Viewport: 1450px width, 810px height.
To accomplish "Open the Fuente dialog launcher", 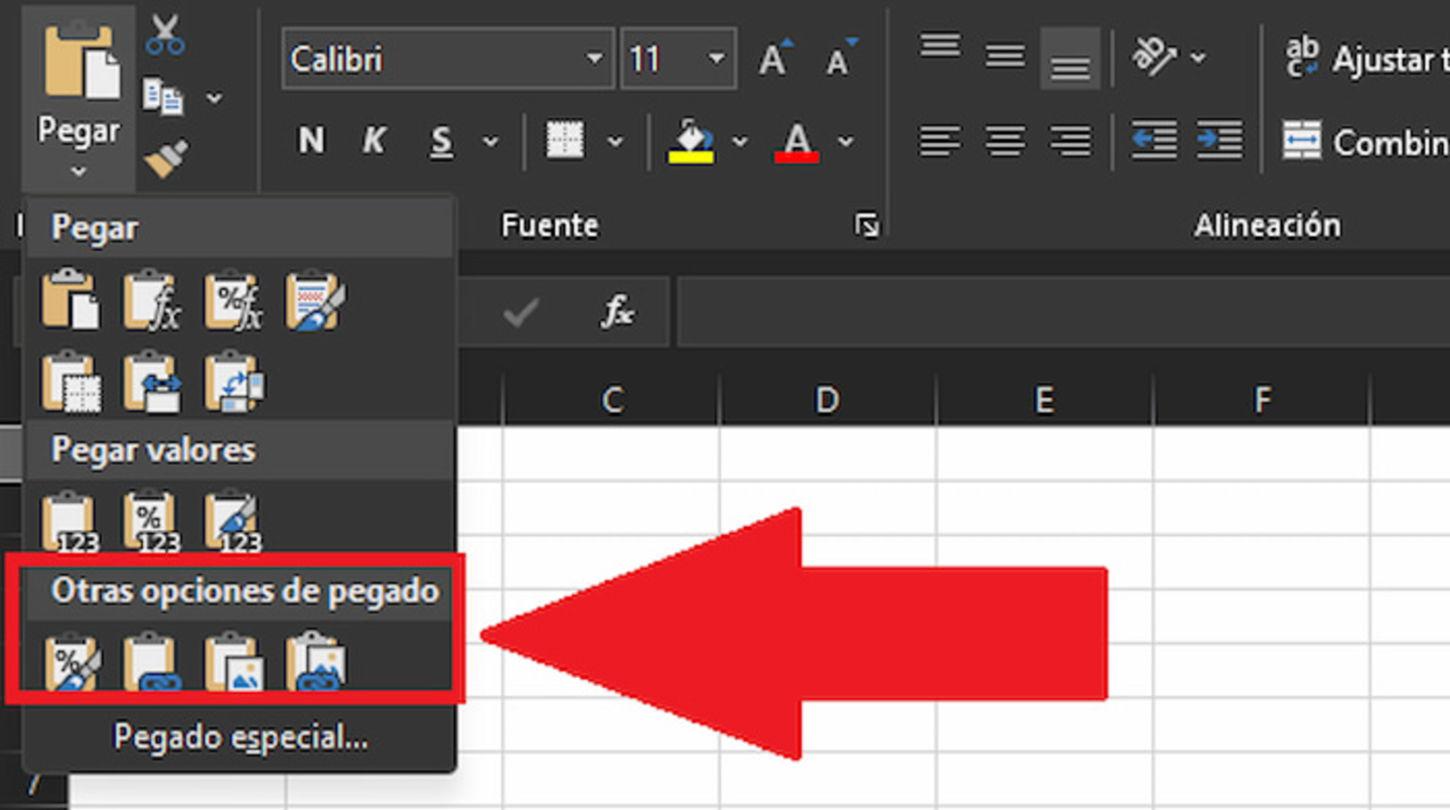I will tap(866, 225).
